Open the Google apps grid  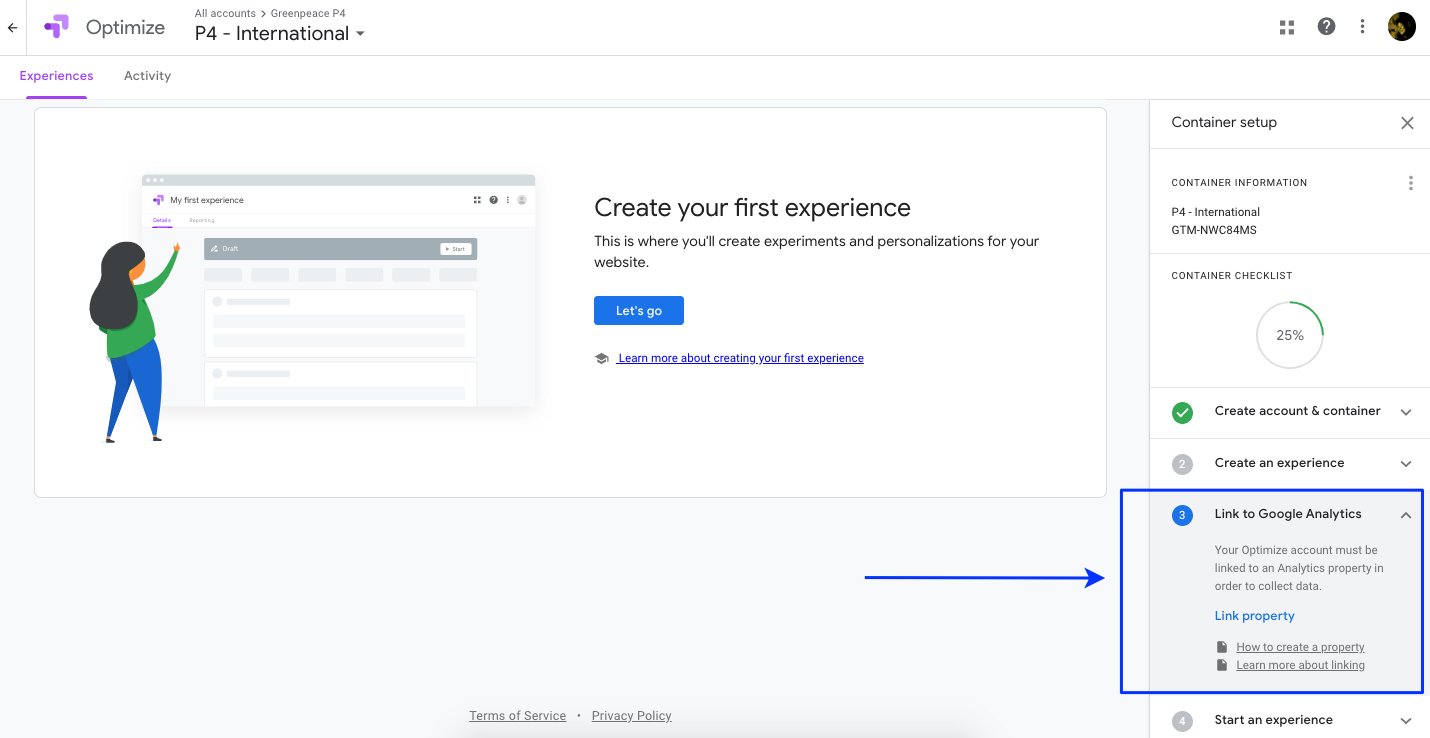(x=1287, y=27)
